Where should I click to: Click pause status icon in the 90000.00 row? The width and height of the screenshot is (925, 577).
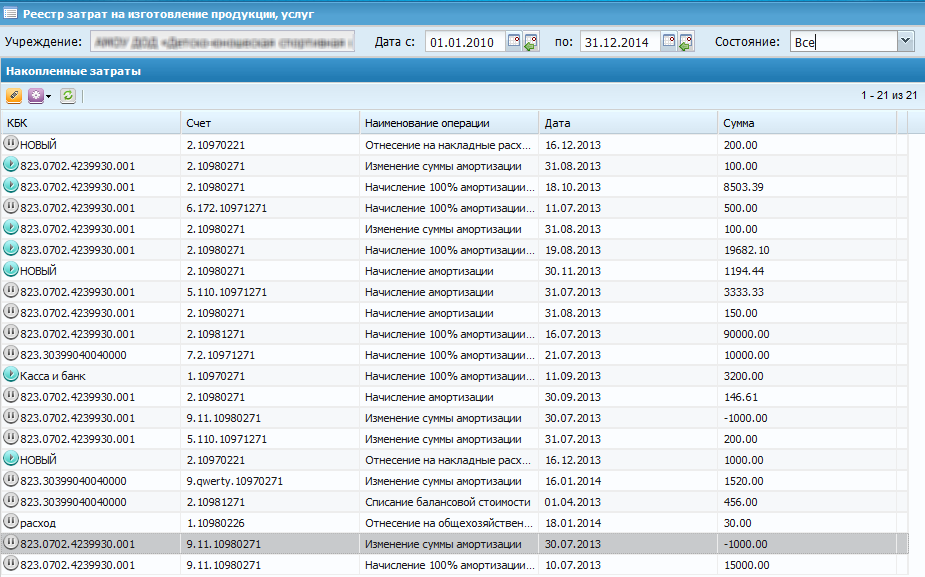pos(11,332)
